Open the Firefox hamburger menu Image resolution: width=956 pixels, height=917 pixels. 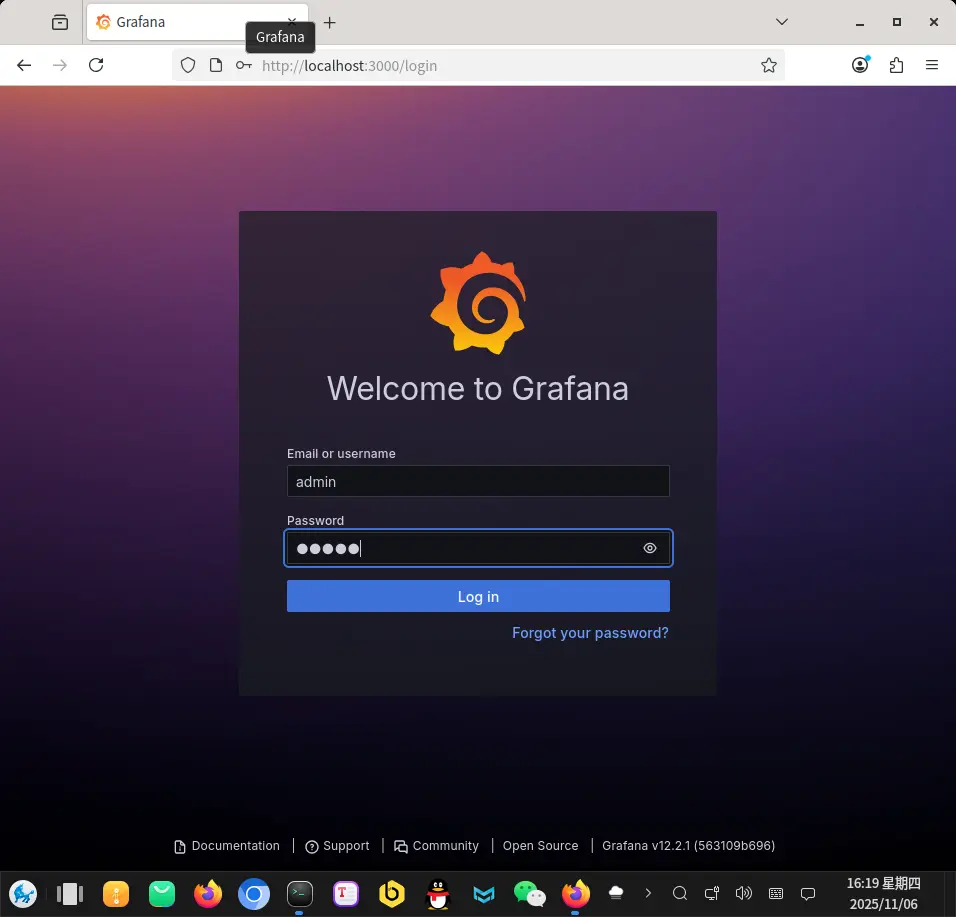(932, 65)
